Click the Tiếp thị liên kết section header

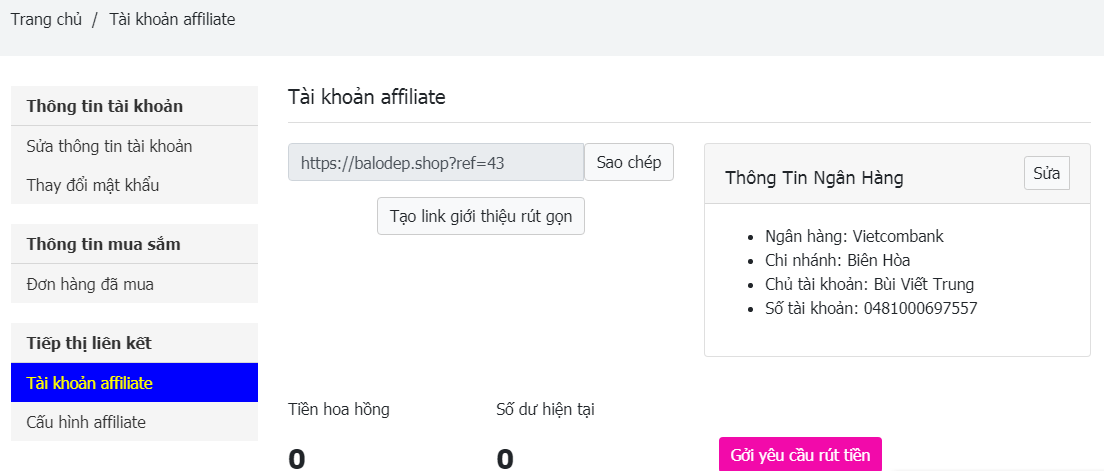(x=89, y=343)
